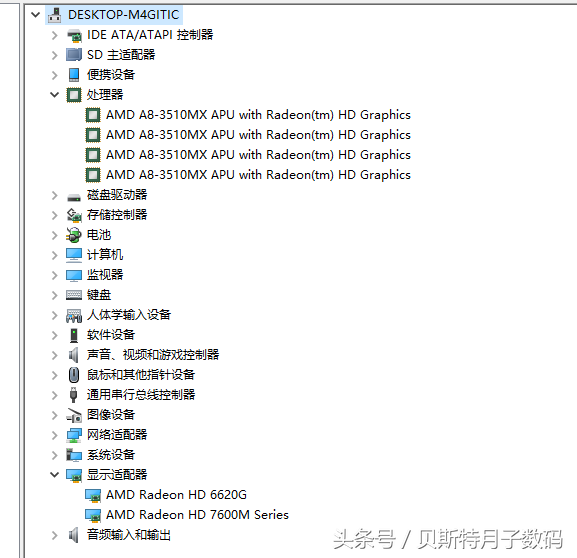Expand the 存储控制器 category

point(55,215)
